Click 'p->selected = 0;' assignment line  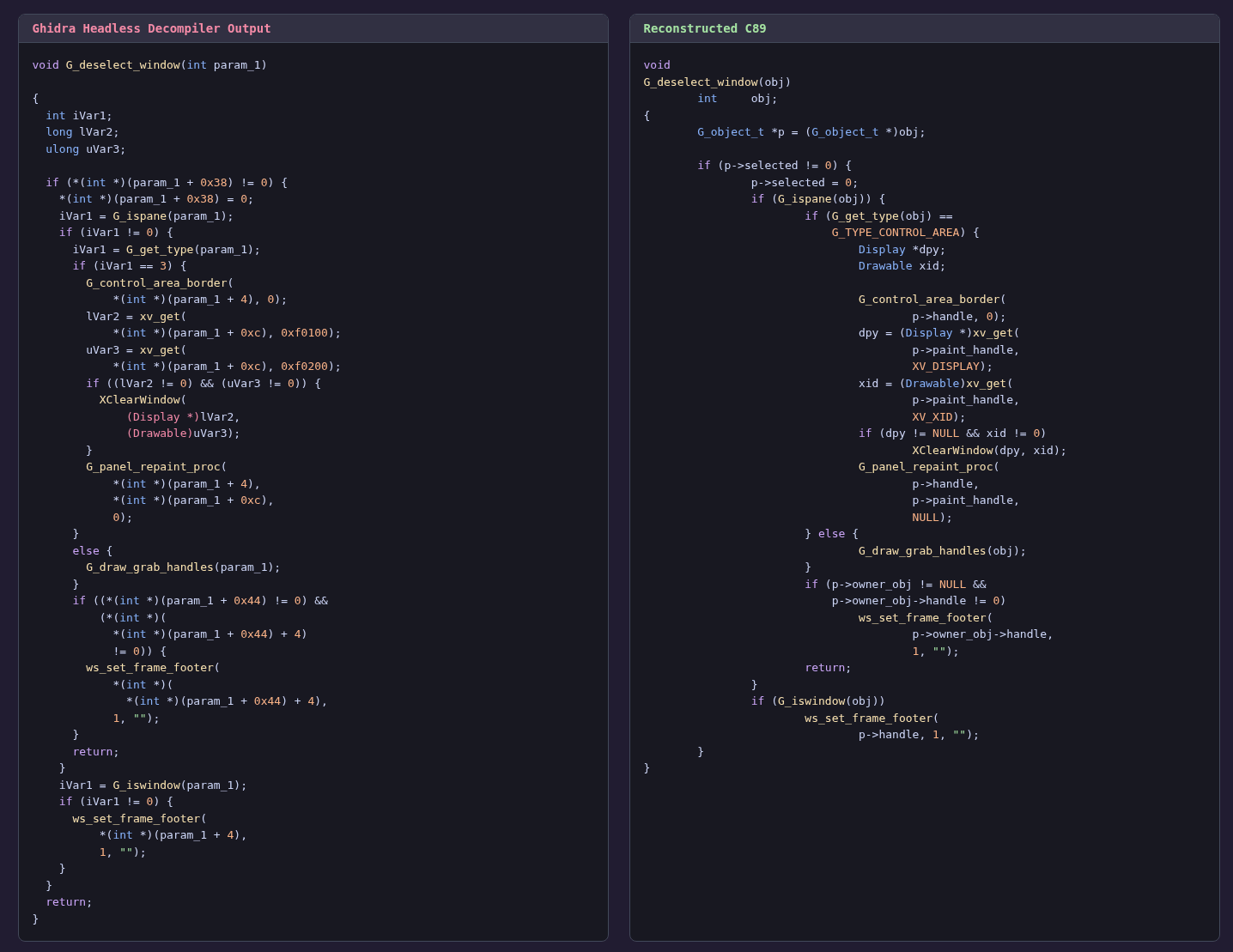point(804,183)
